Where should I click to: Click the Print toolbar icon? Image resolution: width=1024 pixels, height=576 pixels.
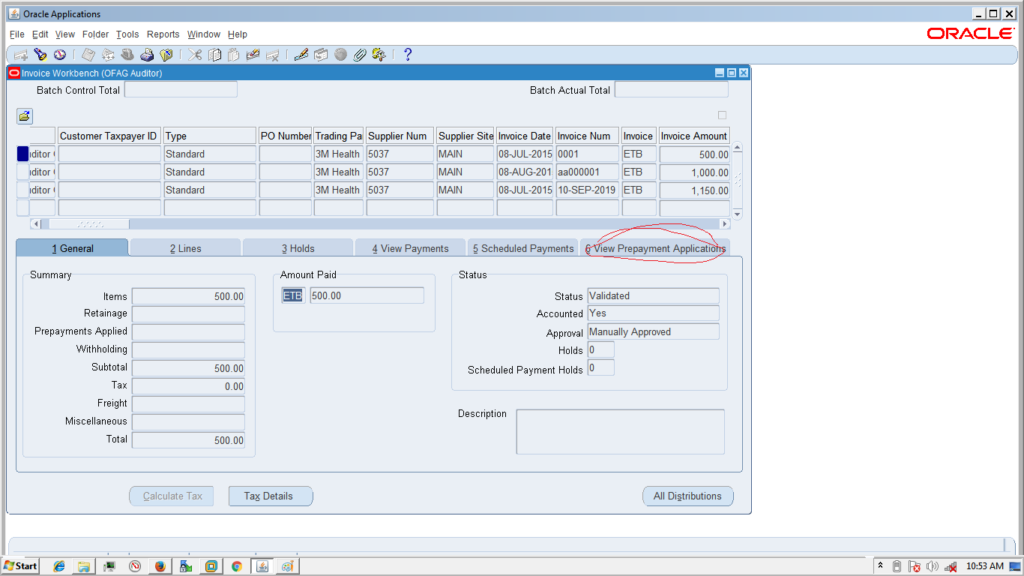[147, 55]
